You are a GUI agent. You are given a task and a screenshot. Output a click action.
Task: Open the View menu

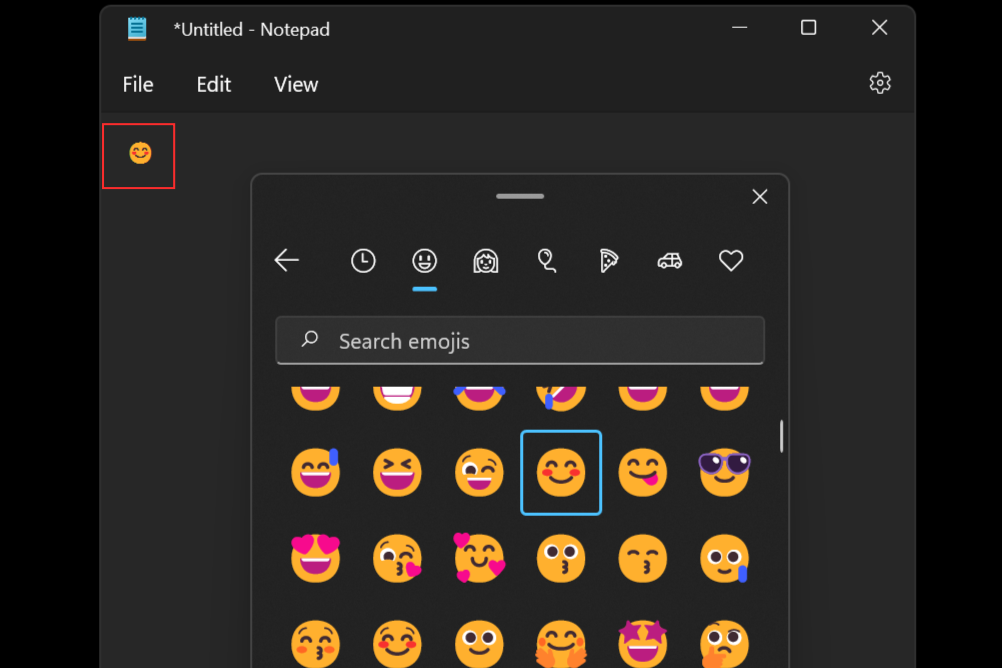296,85
